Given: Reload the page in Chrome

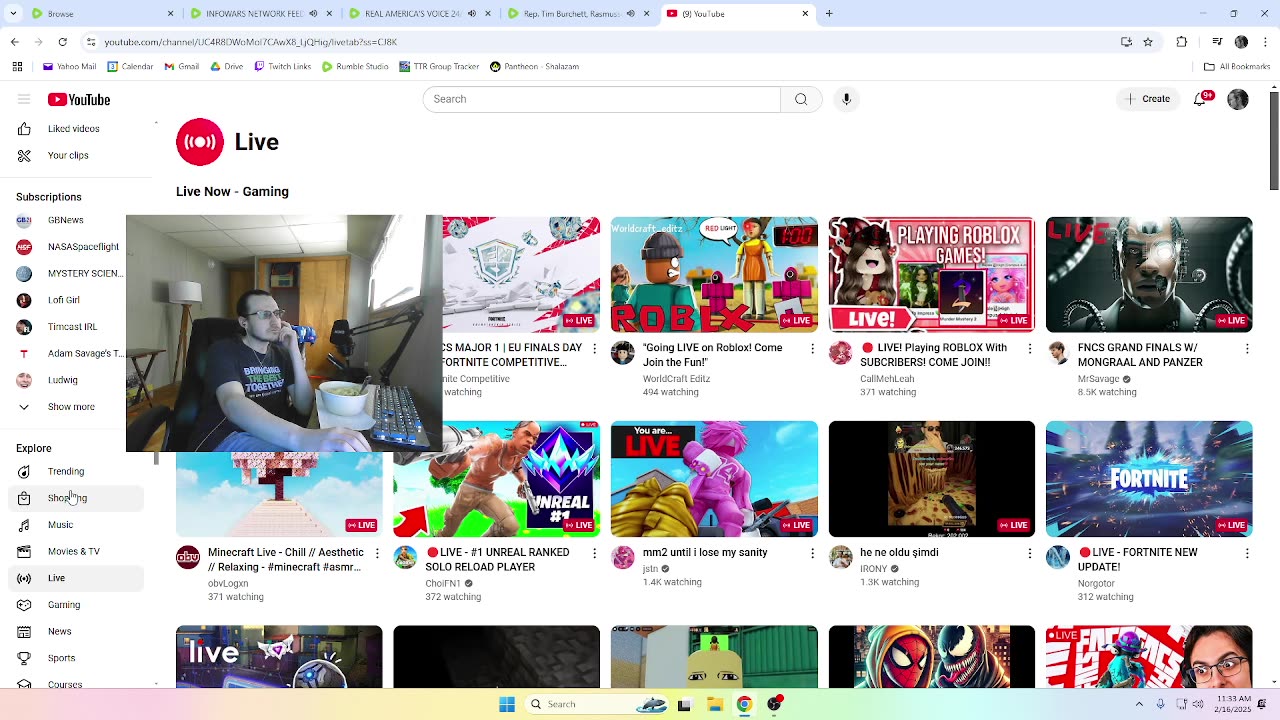Looking at the screenshot, I should (x=62, y=42).
